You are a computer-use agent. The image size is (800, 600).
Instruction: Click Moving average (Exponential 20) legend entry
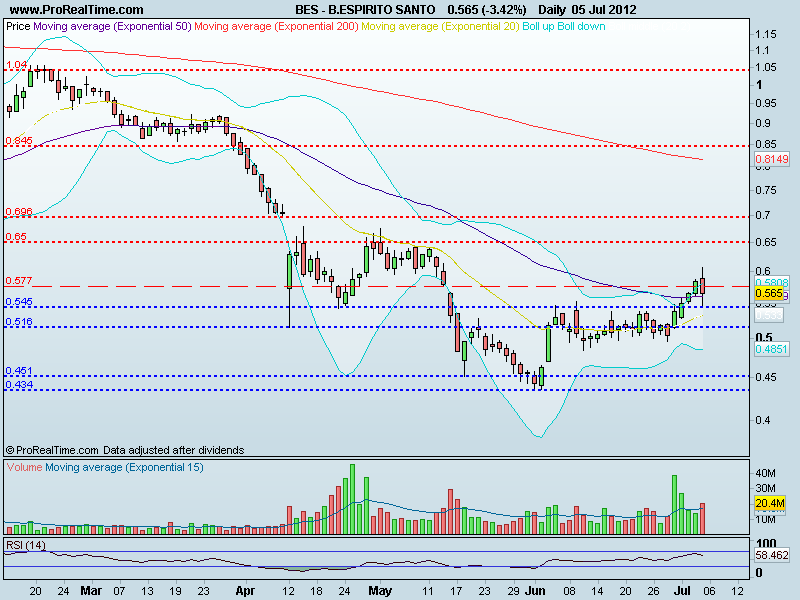pos(440,27)
